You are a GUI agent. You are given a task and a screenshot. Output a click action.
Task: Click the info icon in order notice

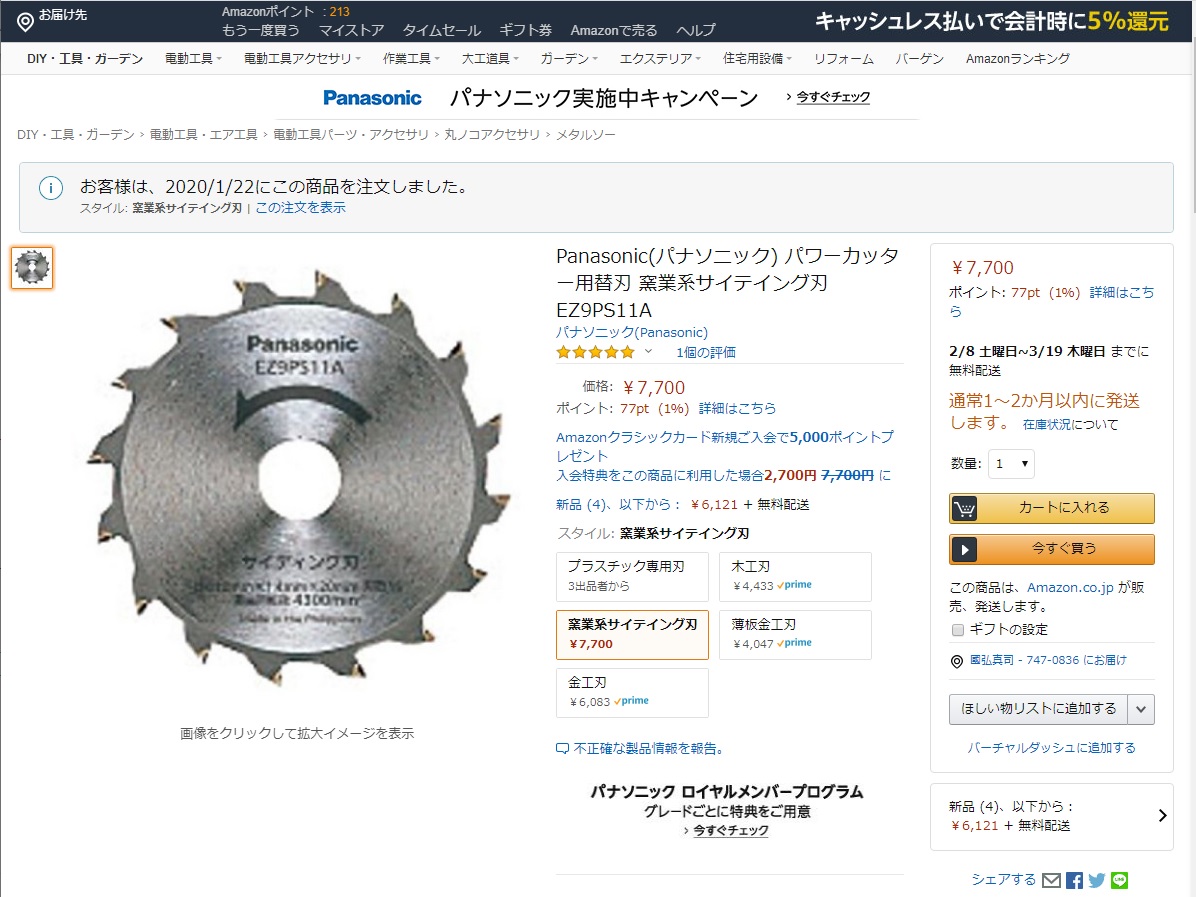click(51, 188)
